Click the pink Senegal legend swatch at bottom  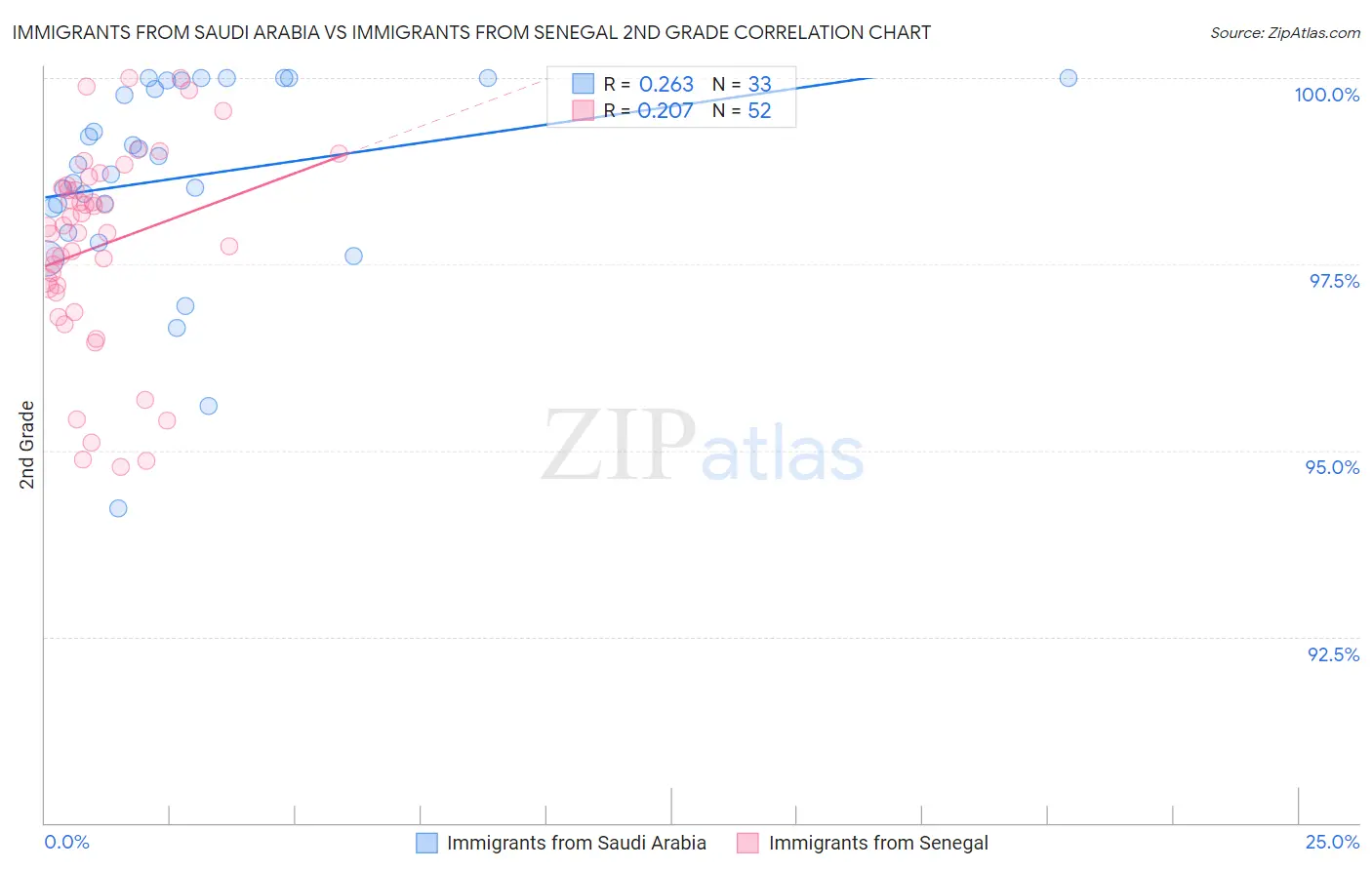pos(747,843)
